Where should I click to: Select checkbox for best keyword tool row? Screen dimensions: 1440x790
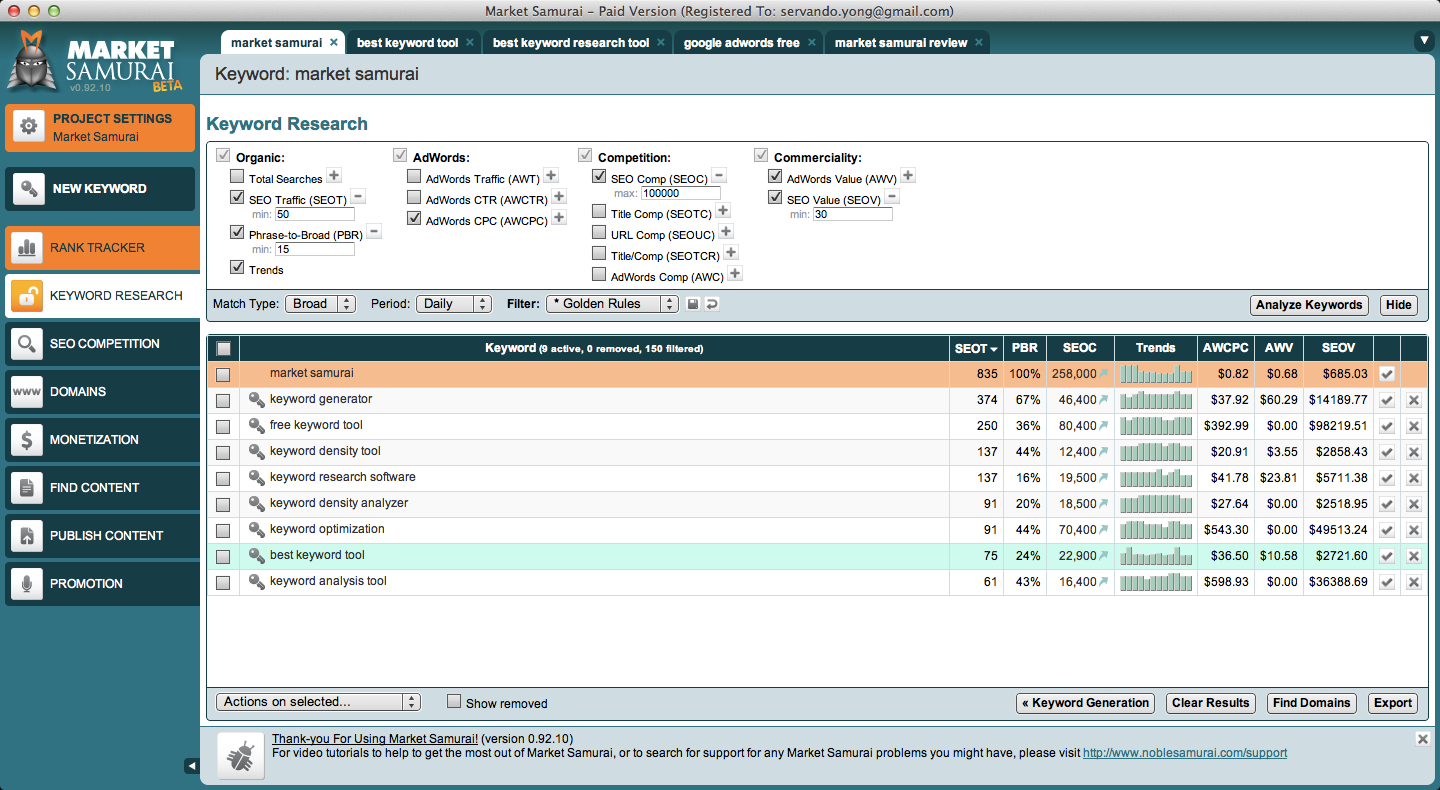(x=223, y=556)
